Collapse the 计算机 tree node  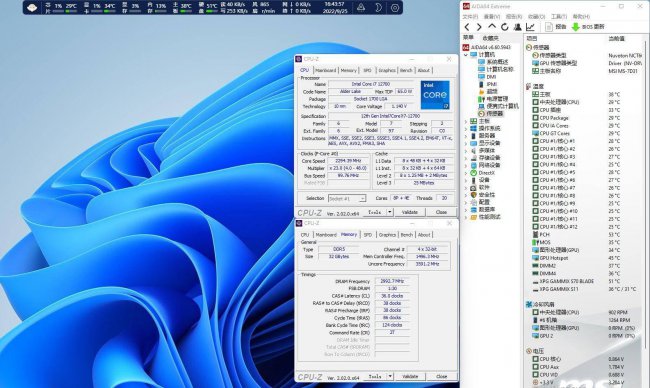(x=466, y=55)
